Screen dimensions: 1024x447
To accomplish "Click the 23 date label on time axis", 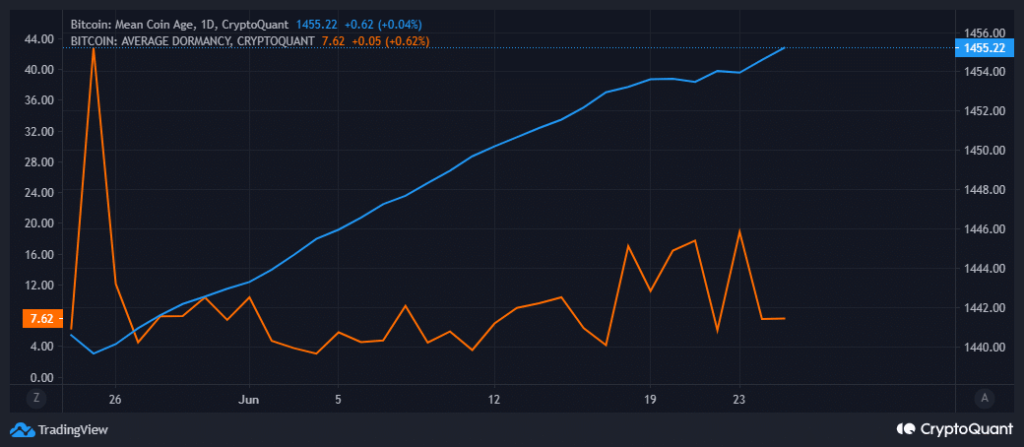I will click(739, 397).
